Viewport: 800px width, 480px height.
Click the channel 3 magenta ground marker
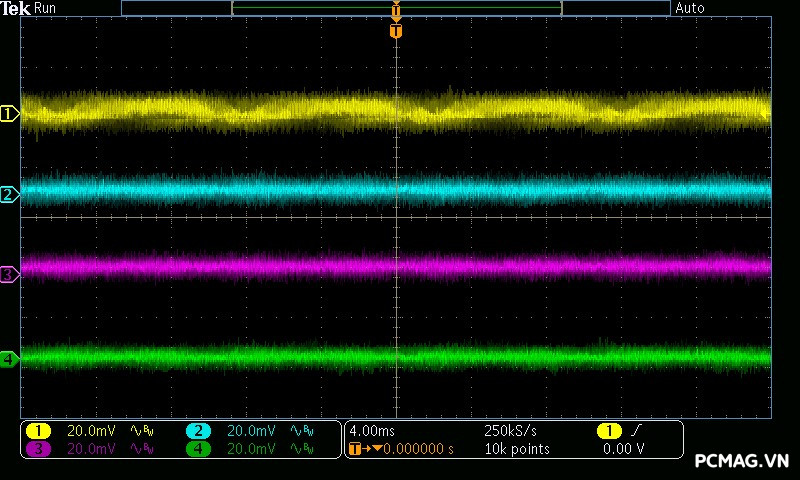(9, 273)
